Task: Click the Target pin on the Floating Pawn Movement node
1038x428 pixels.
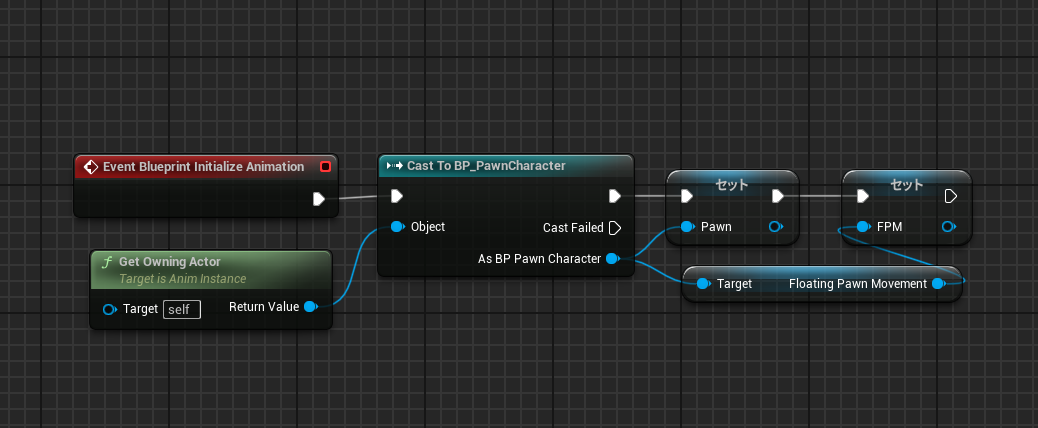Action: pyautogui.click(x=703, y=284)
